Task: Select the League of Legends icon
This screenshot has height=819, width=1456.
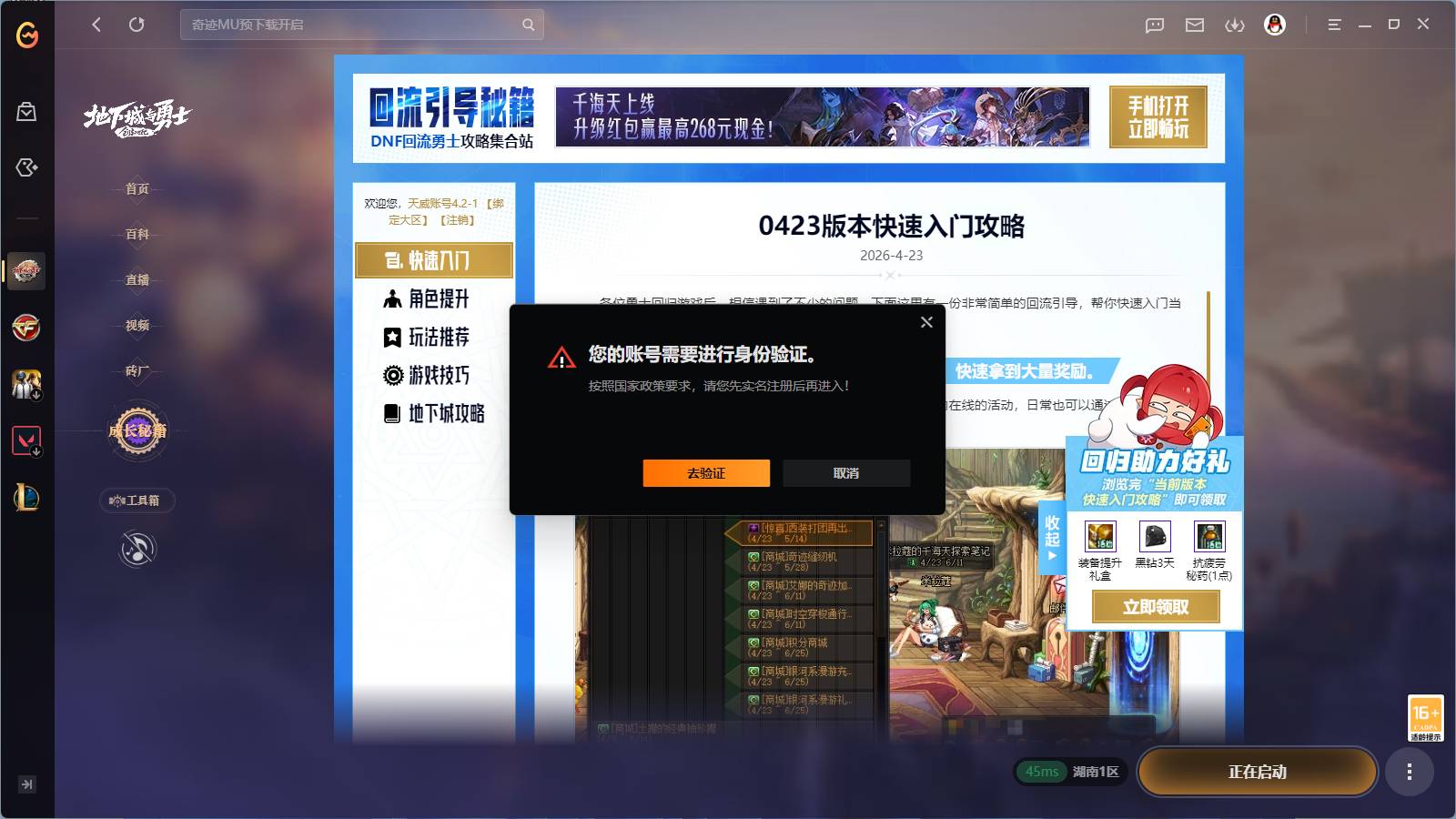Action: (26, 498)
